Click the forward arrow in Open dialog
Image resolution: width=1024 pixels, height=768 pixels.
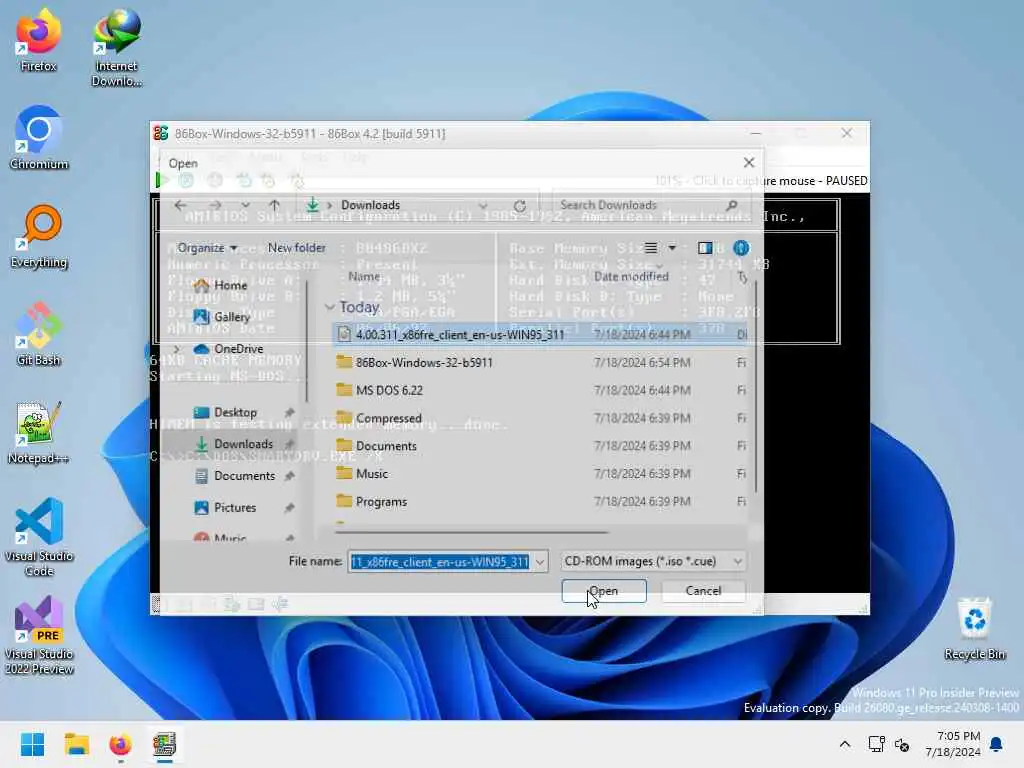pos(215,205)
